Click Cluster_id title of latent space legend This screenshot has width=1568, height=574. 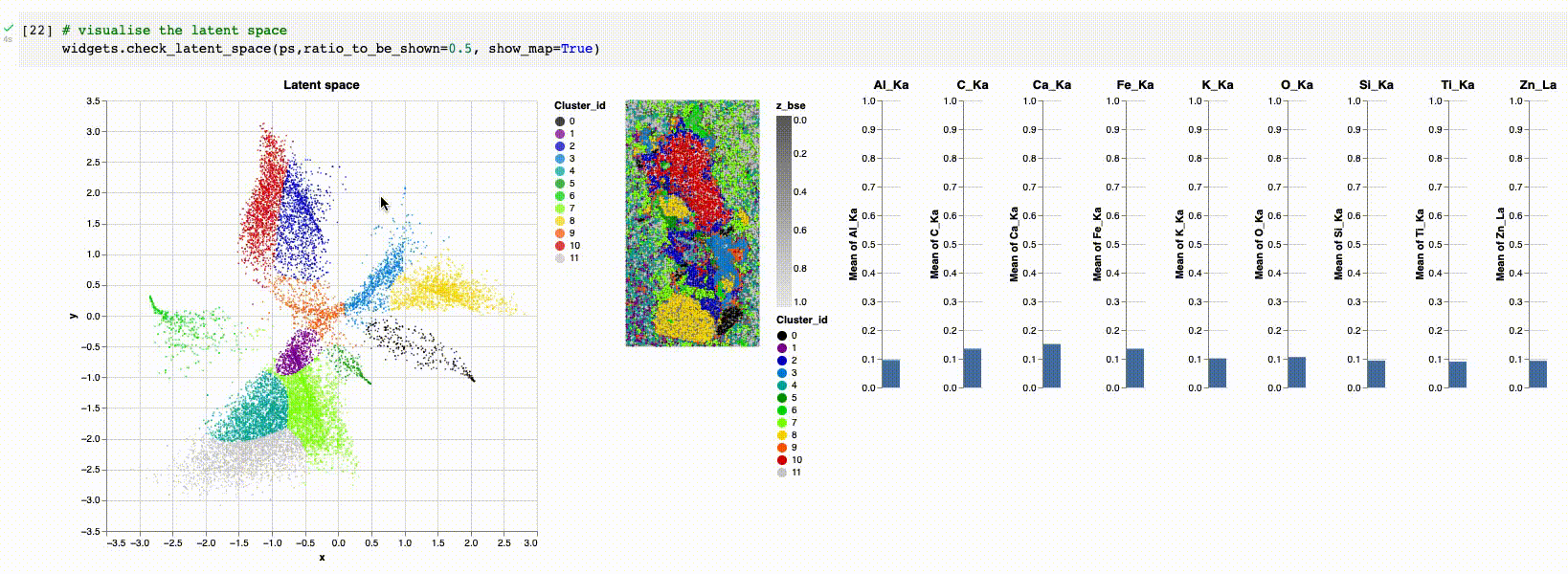[579, 106]
